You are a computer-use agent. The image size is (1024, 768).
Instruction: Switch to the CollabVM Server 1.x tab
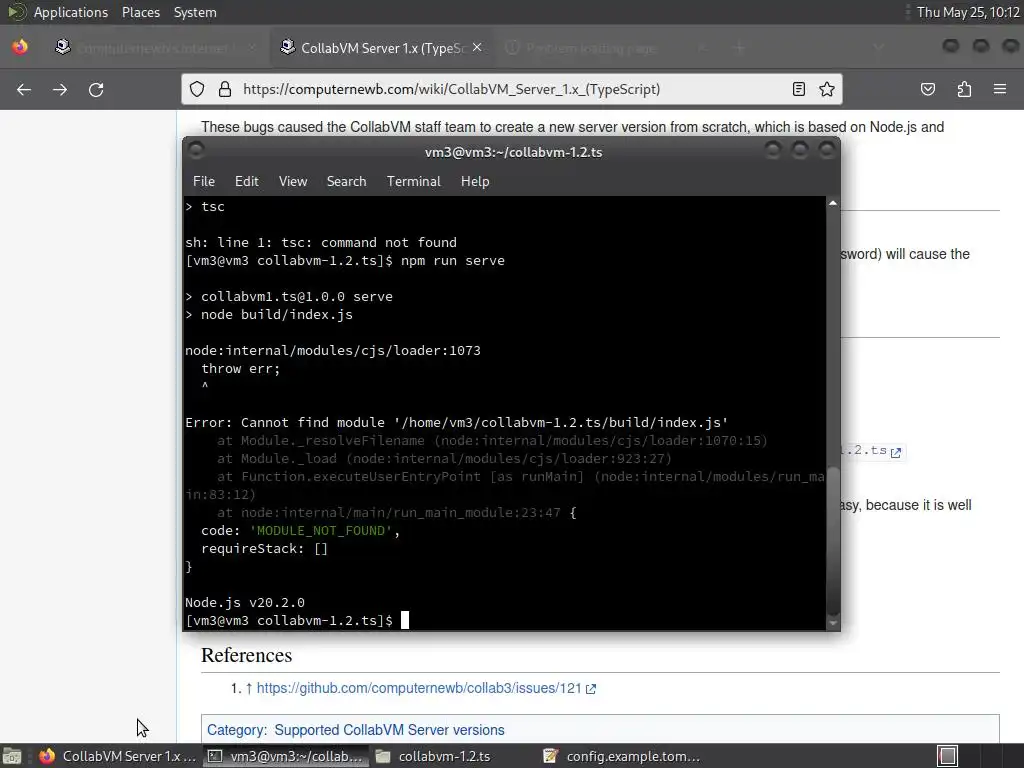[382, 48]
